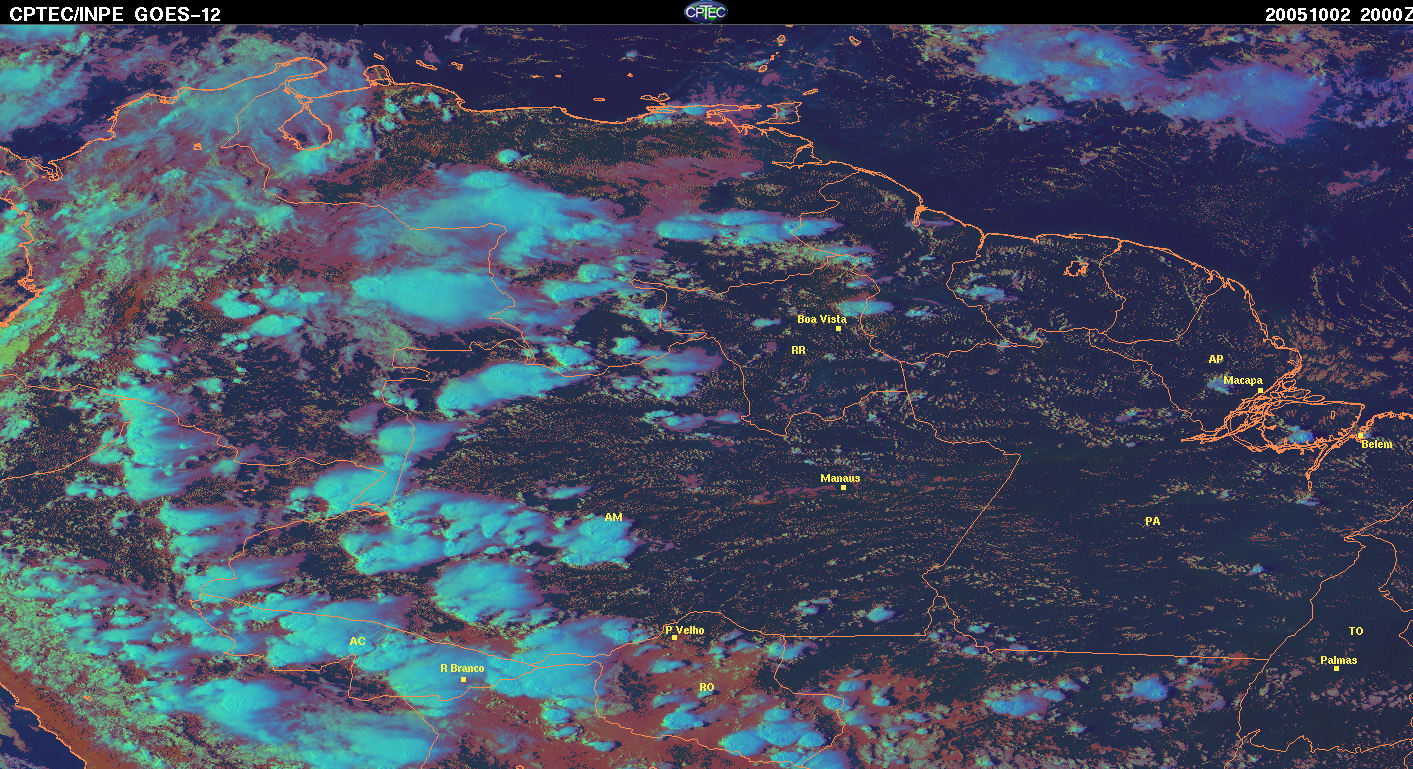The height and width of the screenshot is (769, 1413).
Task: Click the TO state label
Action: (x=1356, y=631)
